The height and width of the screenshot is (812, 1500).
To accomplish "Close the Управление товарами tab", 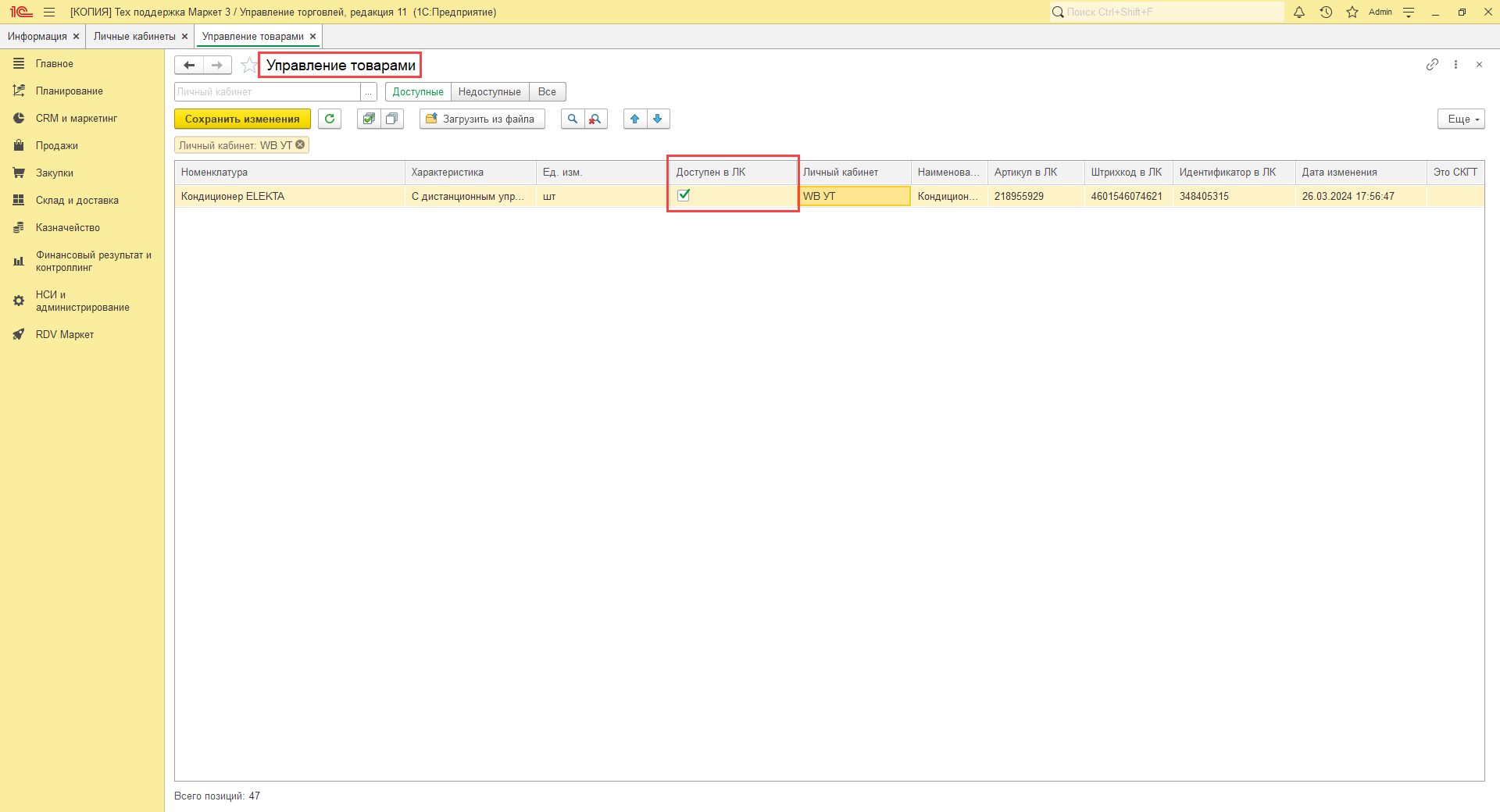I will [x=312, y=37].
